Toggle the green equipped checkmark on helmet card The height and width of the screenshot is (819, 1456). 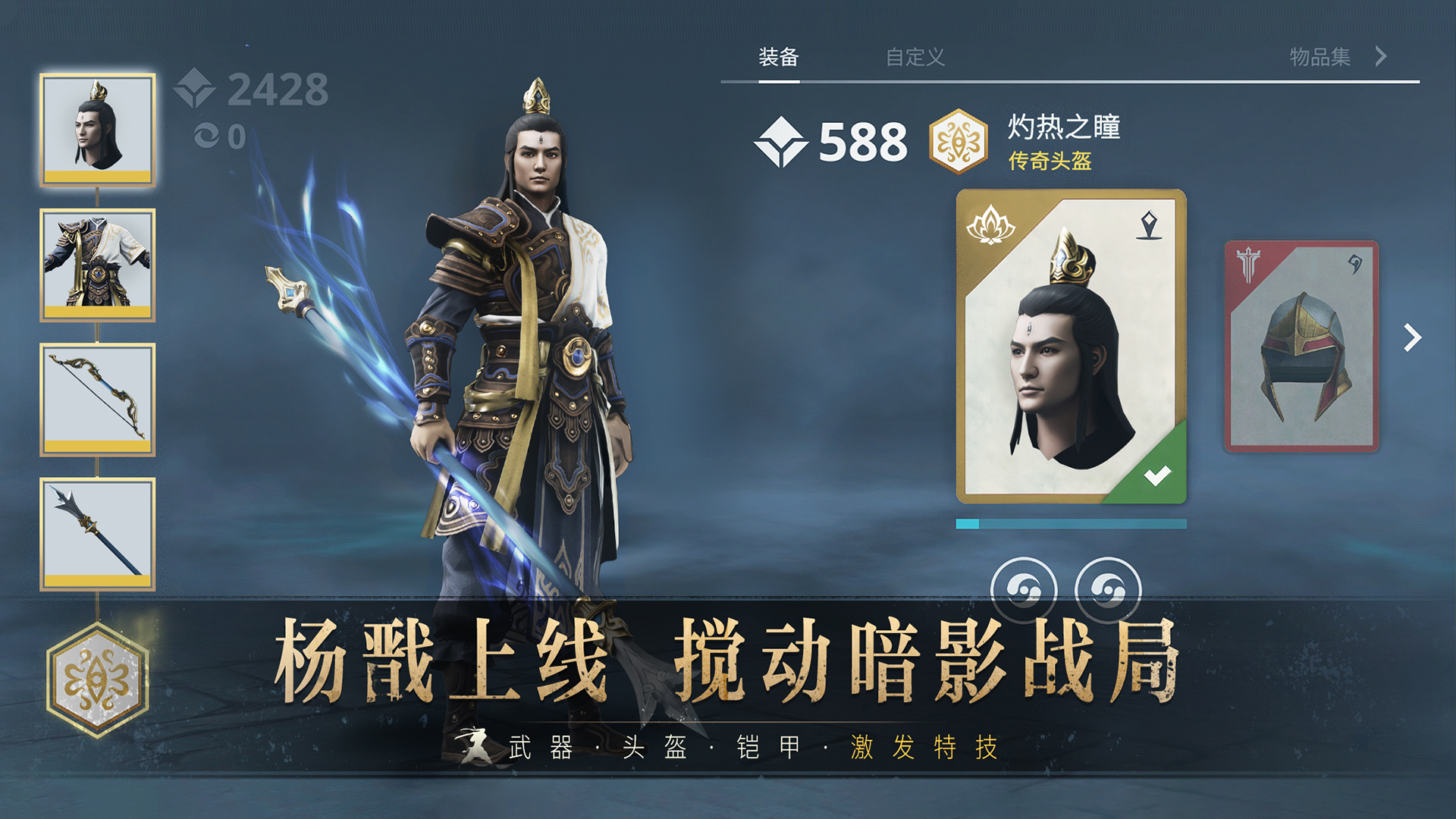pyautogui.click(x=1157, y=475)
